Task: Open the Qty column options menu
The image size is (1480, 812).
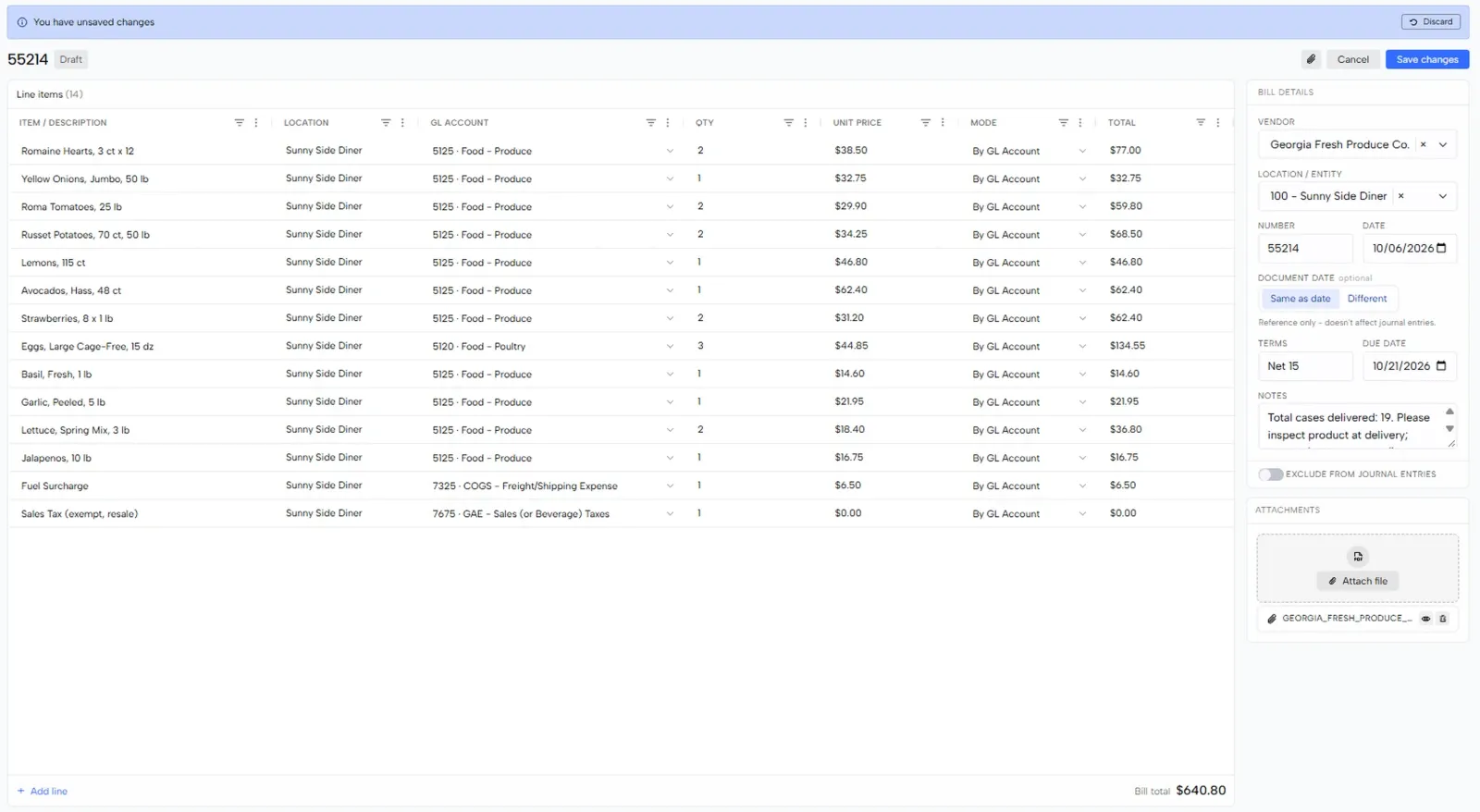Action: (x=806, y=122)
